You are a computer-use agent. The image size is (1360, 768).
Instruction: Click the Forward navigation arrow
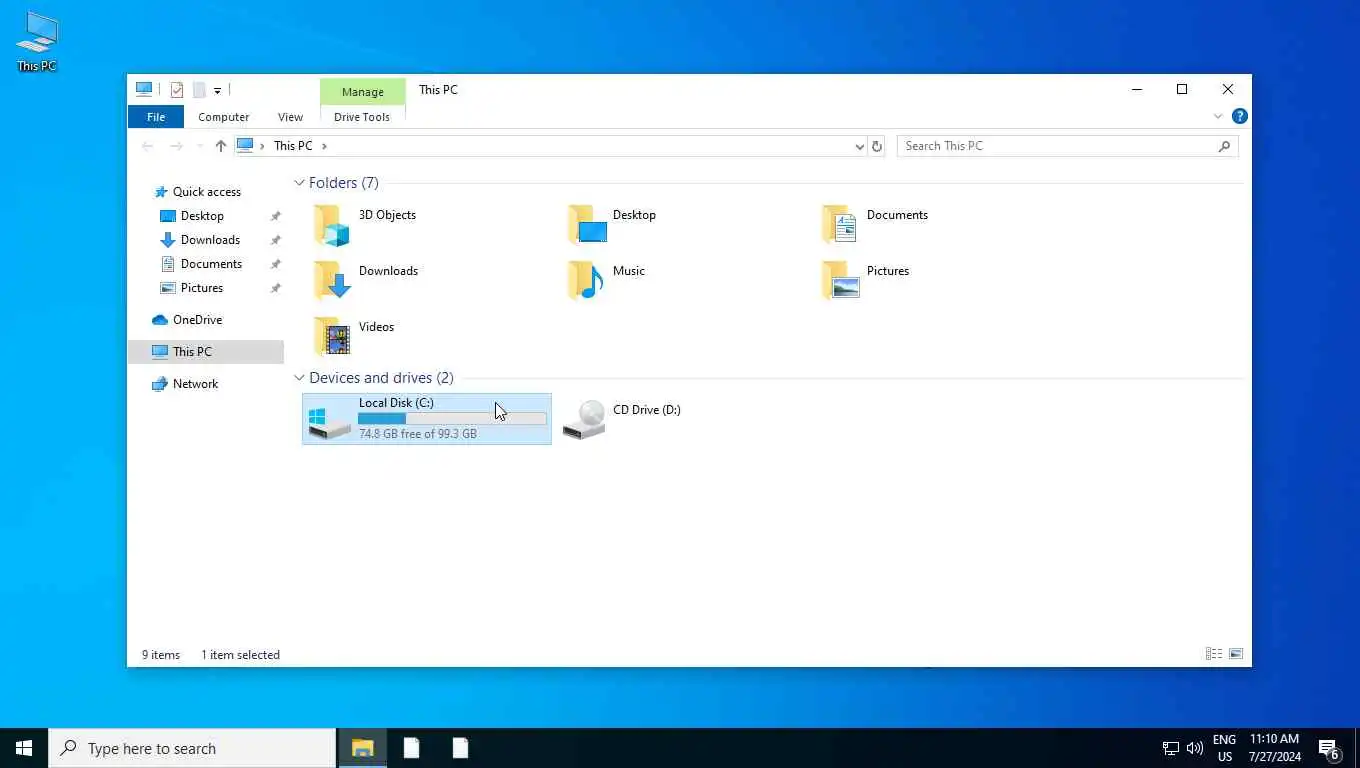pos(176,146)
